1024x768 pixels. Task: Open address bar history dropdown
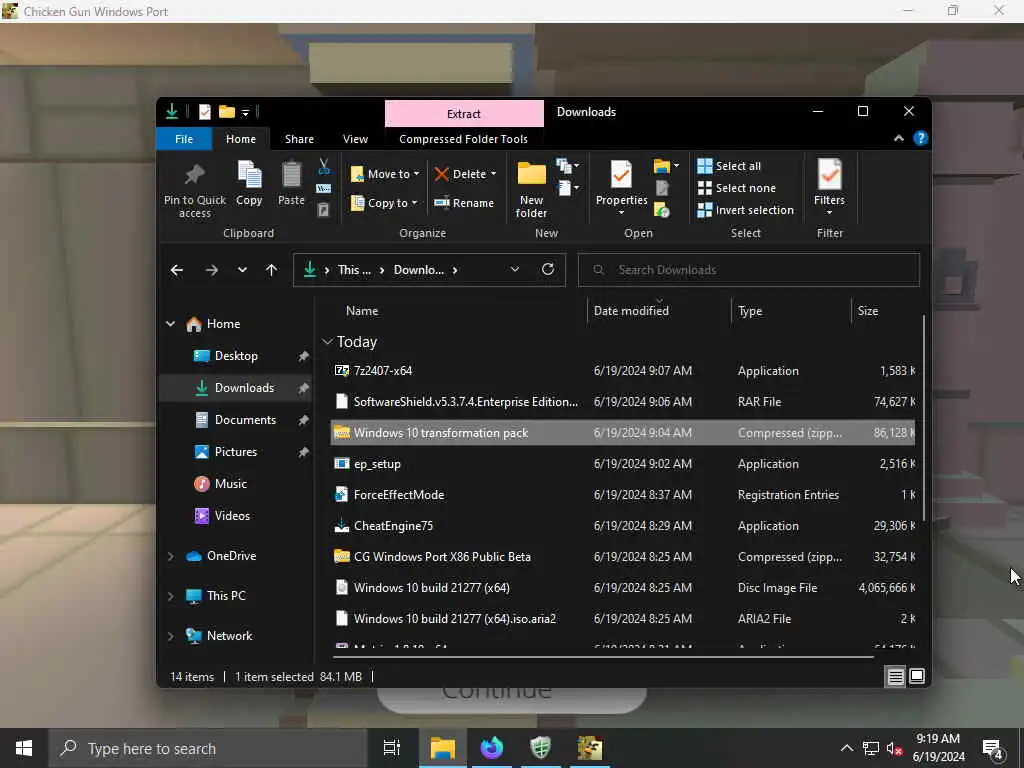pos(515,270)
